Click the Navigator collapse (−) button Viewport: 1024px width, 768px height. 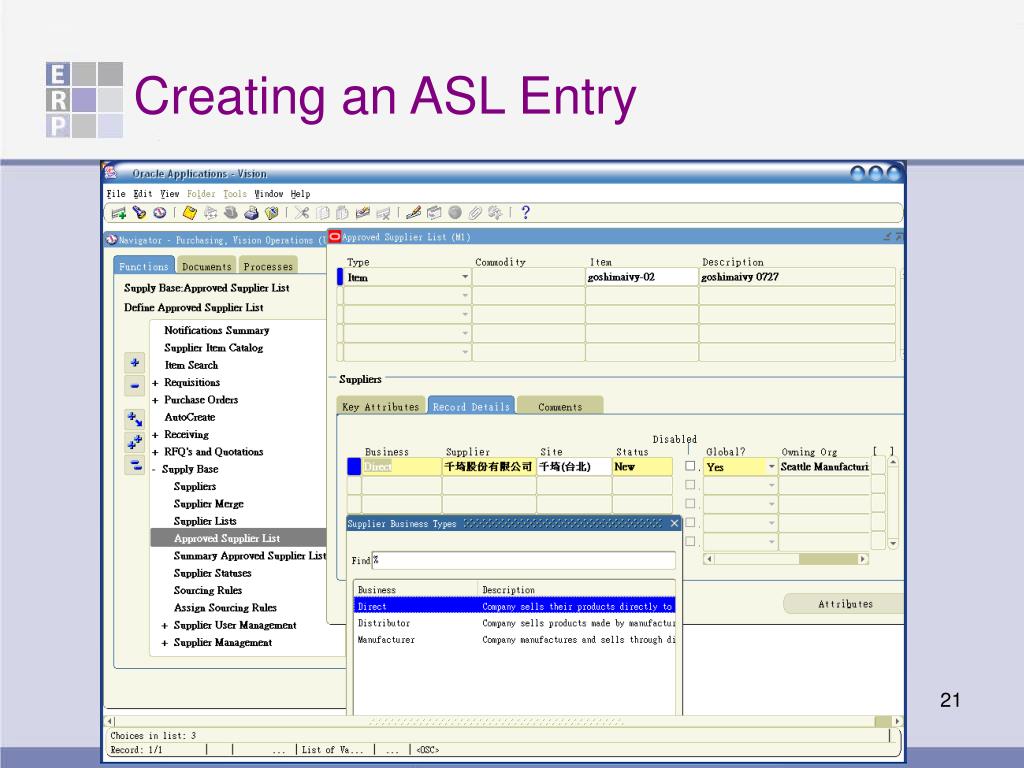(x=135, y=386)
